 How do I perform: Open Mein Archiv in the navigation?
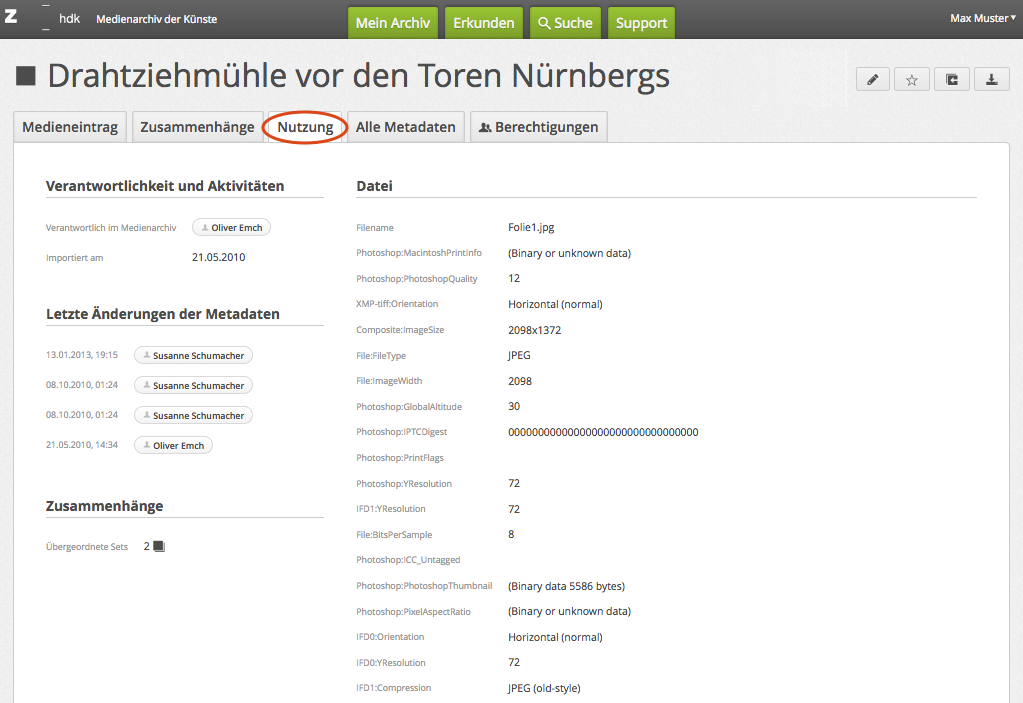[393, 23]
